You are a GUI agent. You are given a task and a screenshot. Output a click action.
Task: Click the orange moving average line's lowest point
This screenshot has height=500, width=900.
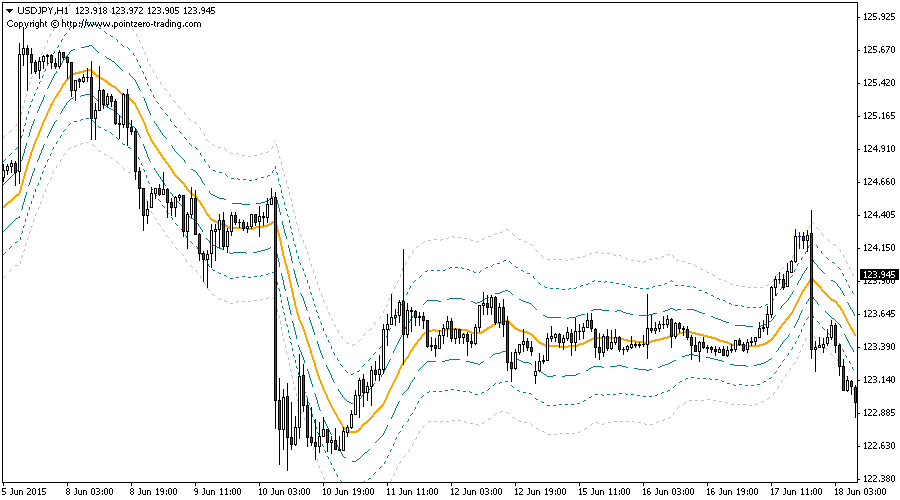pyautogui.click(x=347, y=431)
